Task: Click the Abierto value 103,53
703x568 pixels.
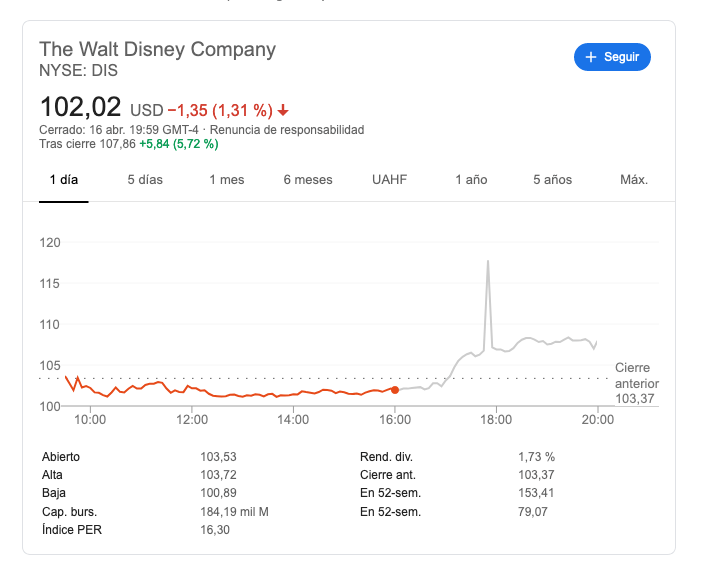Action: tap(218, 457)
